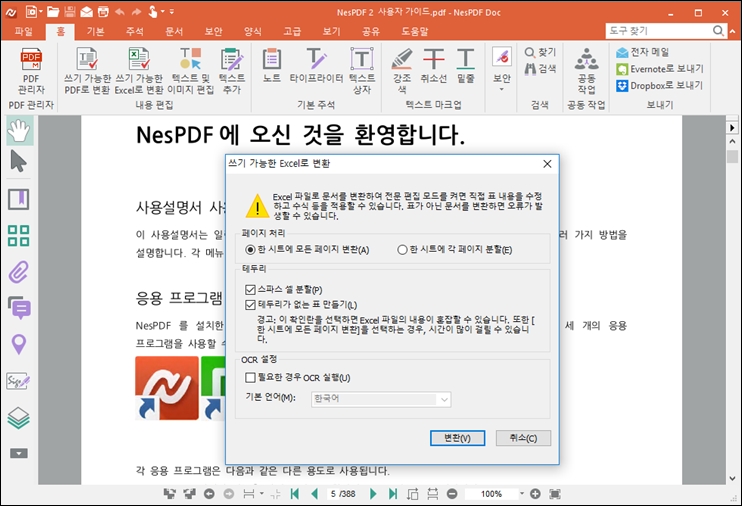Open the 파일 menu
The height and width of the screenshot is (506, 742).
[23, 31]
